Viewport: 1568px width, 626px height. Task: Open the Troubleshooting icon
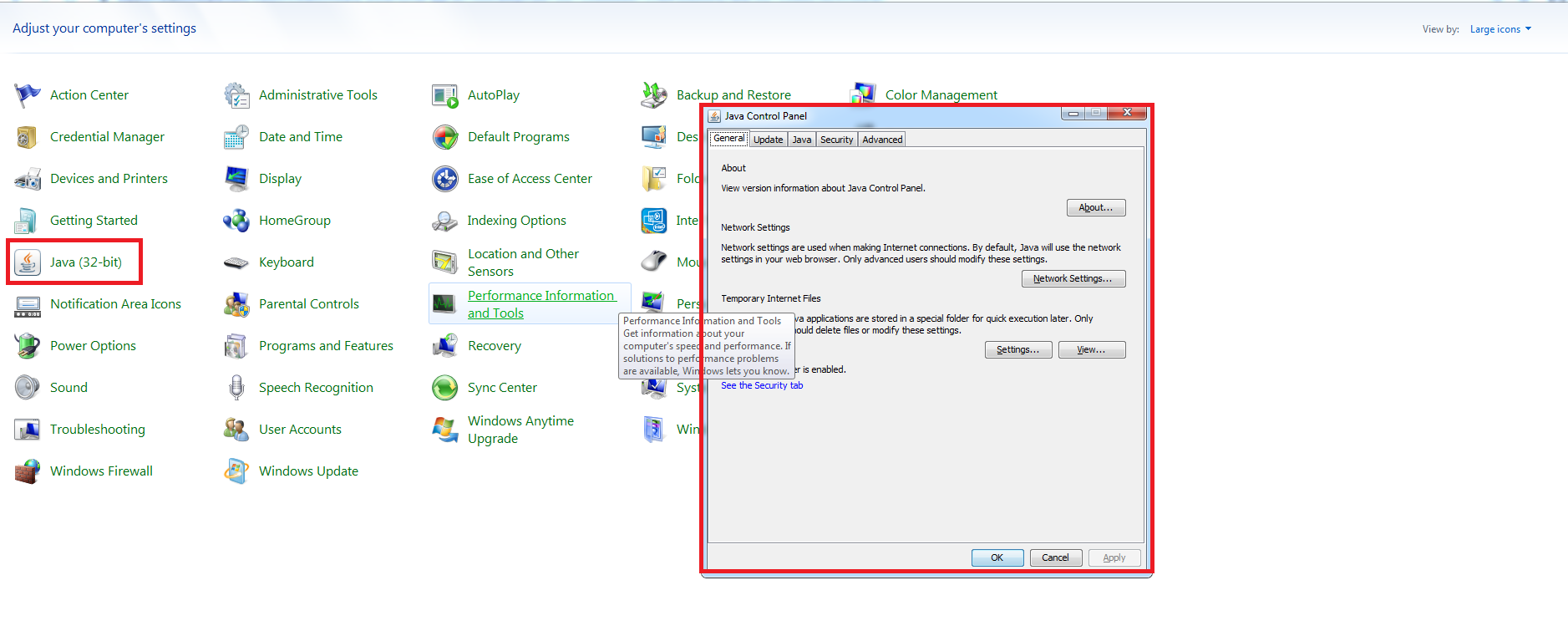(x=28, y=430)
